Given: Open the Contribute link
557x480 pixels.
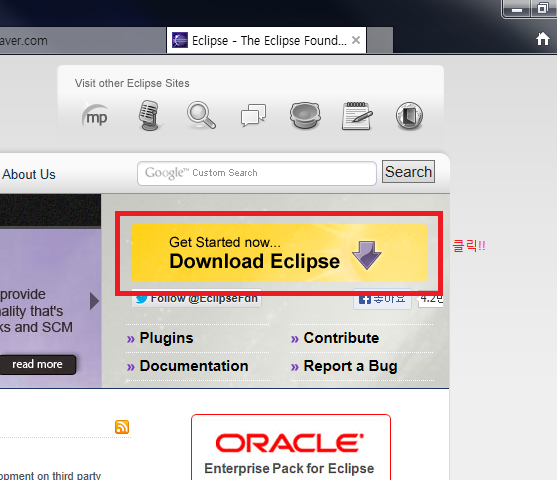Looking at the screenshot, I should [x=341, y=338].
